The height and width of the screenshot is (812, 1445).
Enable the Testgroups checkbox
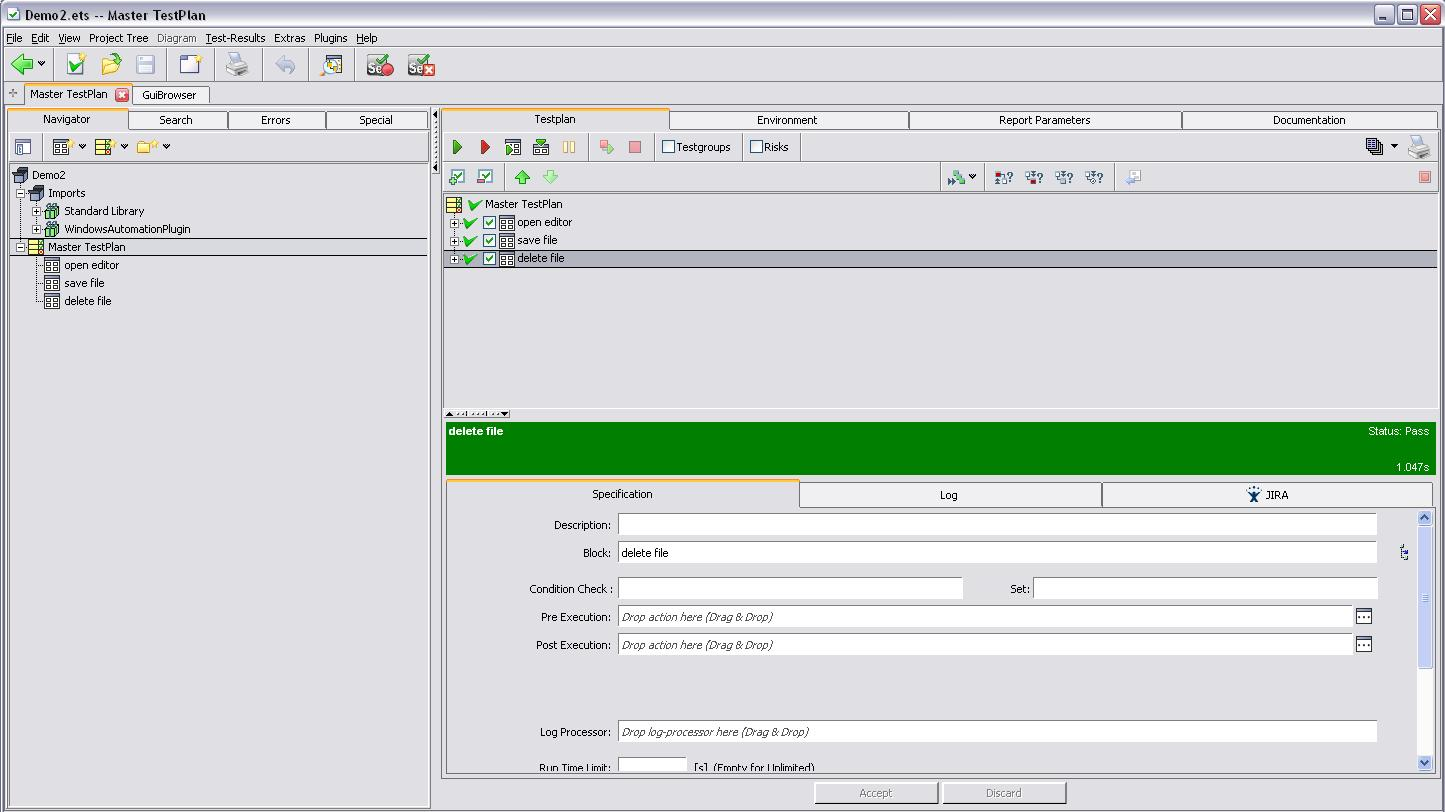(669, 147)
